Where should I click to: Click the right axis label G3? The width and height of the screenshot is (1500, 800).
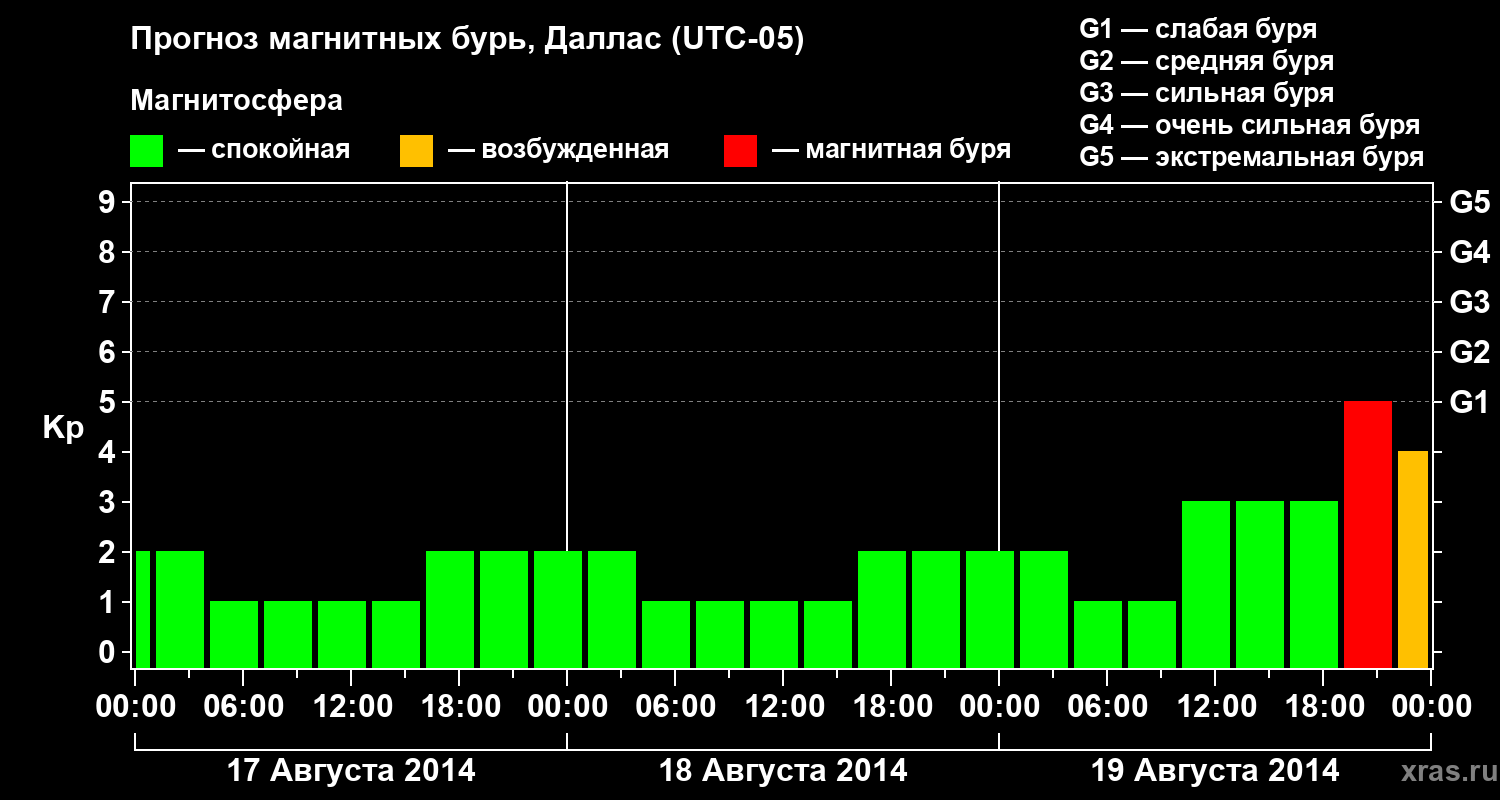tap(1469, 302)
